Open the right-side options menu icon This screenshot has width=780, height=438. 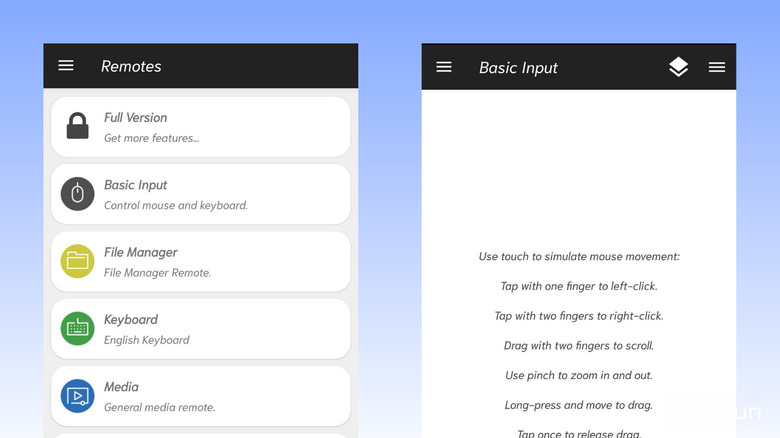pos(716,67)
